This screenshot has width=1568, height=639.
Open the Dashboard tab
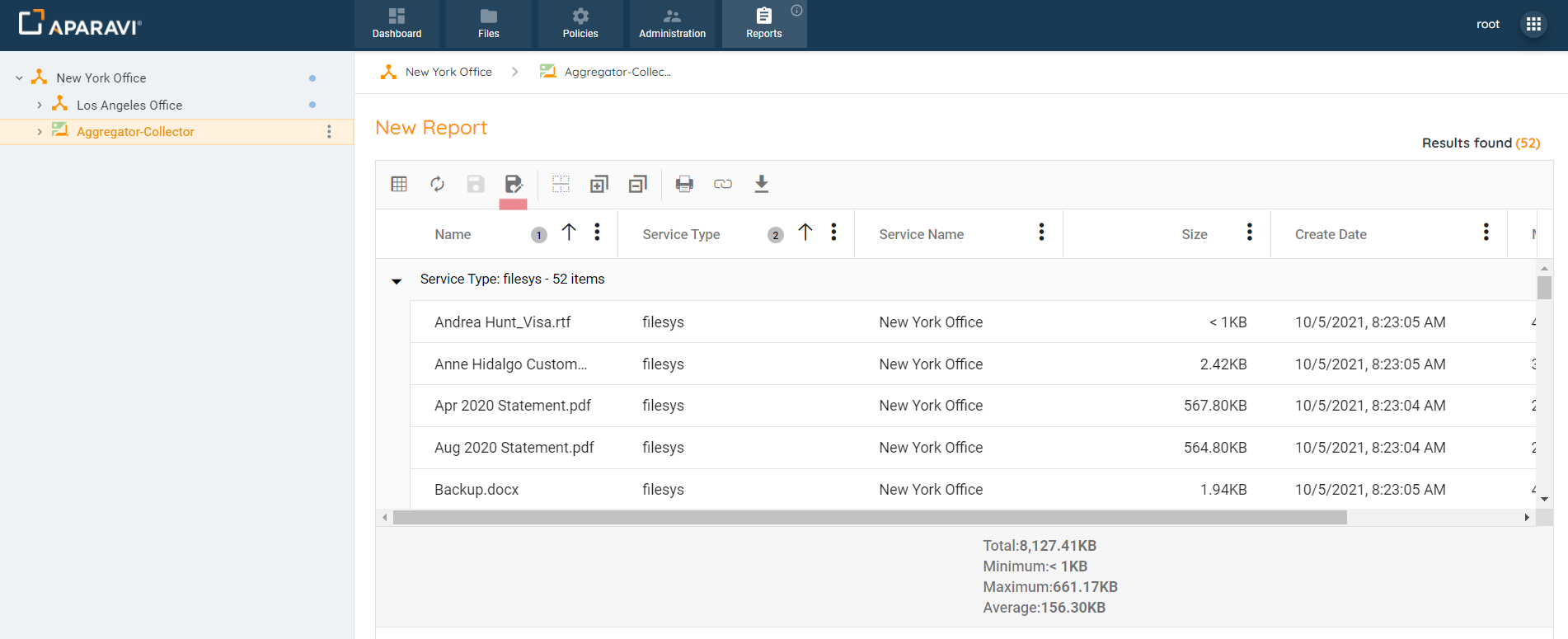[x=397, y=24]
